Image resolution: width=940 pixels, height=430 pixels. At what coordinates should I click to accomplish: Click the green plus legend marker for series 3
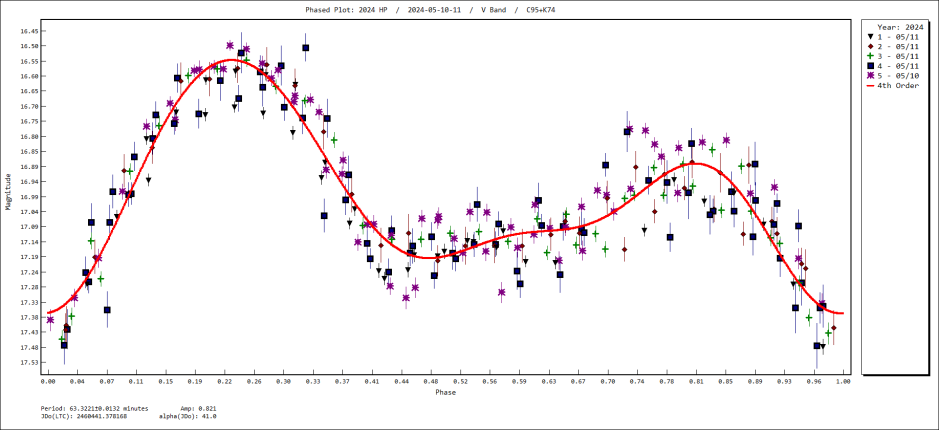(x=870, y=56)
